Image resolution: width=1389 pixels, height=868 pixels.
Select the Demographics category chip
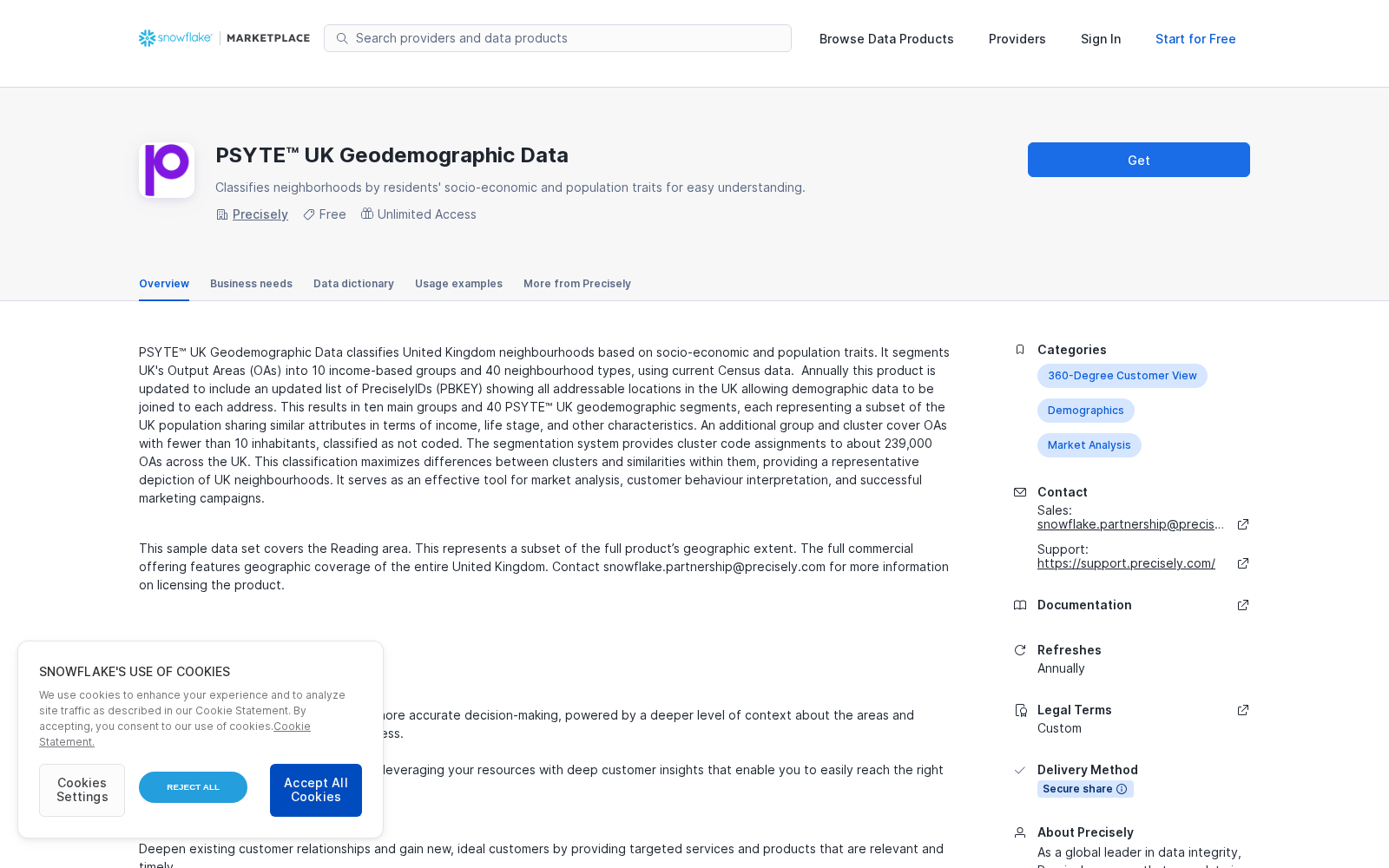(1086, 411)
